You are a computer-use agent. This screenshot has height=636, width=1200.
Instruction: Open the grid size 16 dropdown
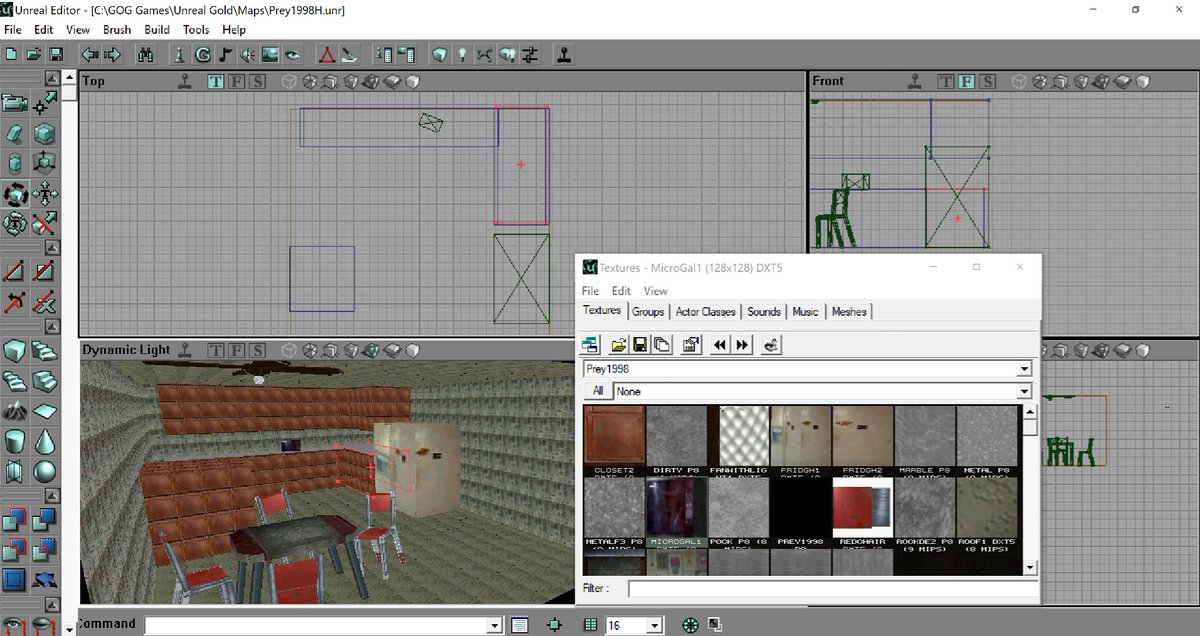click(x=655, y=625)
